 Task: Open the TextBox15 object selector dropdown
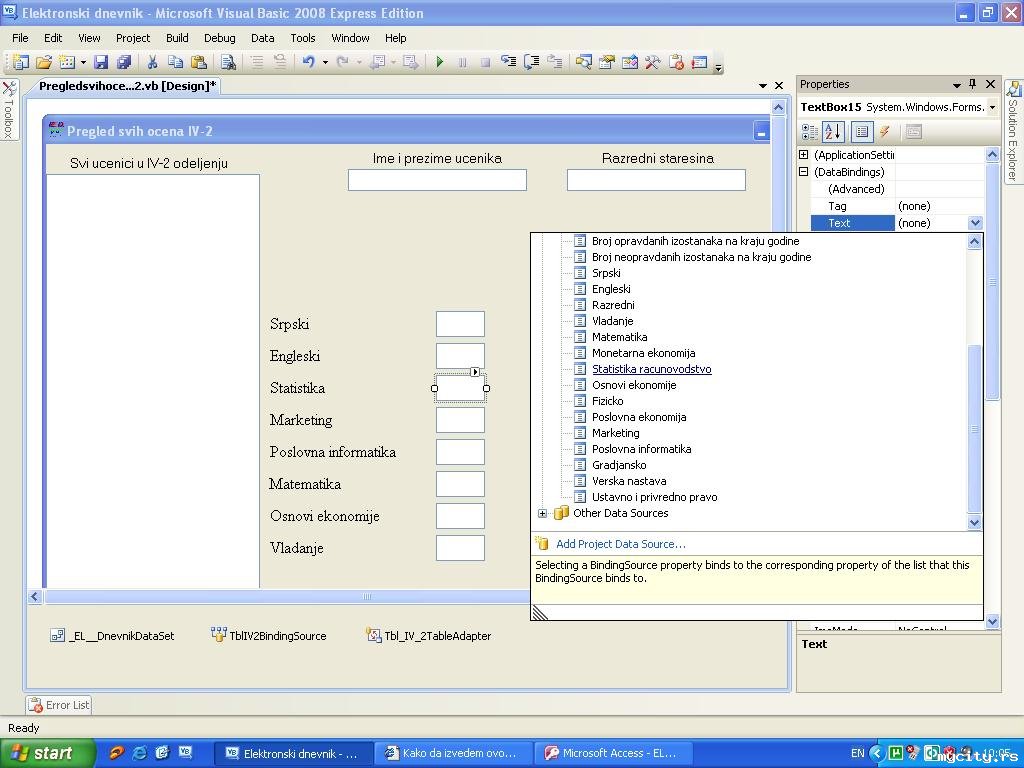point(991,107)
